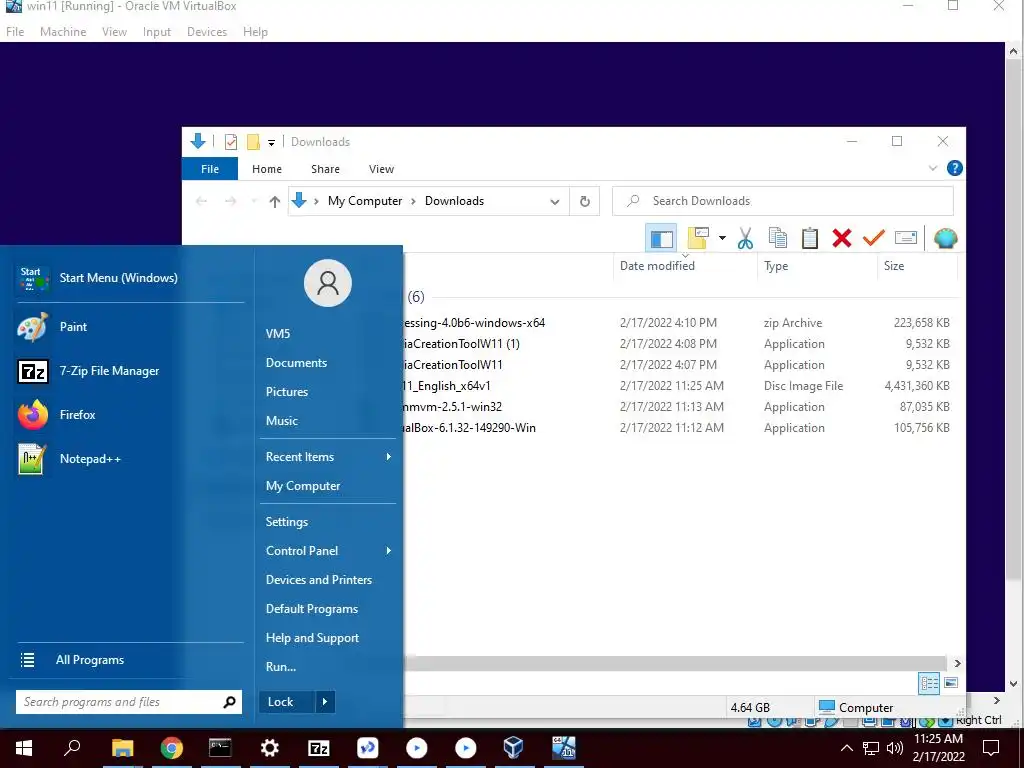Launch Notepad++ from start menu
1024x768 pixels.
(x=129, y=459)
